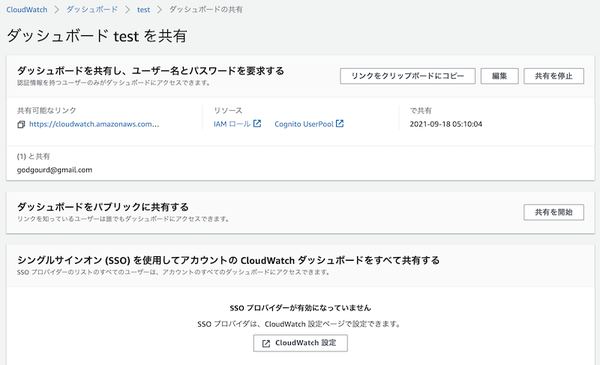600x365 pixels.
Task: Open the IAM ロール resource link
Action: (x=232, y=124)
